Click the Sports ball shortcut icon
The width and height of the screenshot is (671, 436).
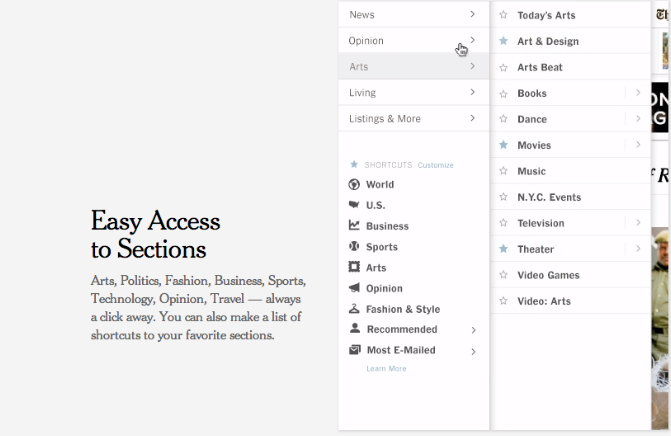tap(354, 246)
